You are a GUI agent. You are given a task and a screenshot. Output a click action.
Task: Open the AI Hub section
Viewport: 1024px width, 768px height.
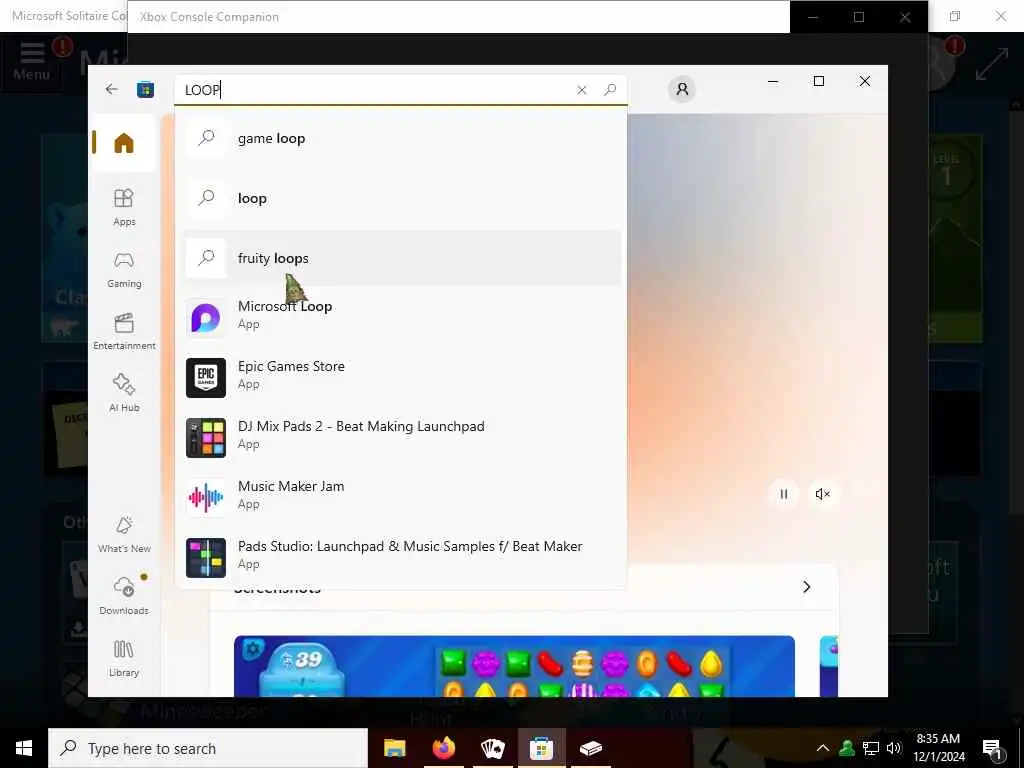(x=123, y=393)
